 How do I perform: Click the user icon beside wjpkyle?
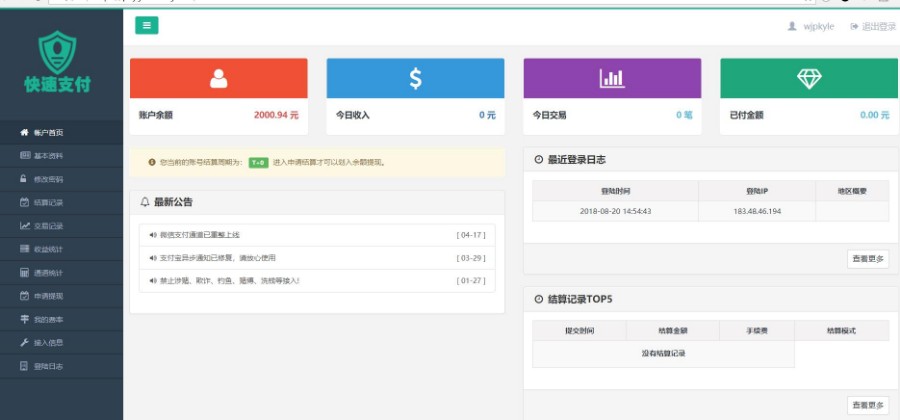click(x=792, y=26)
